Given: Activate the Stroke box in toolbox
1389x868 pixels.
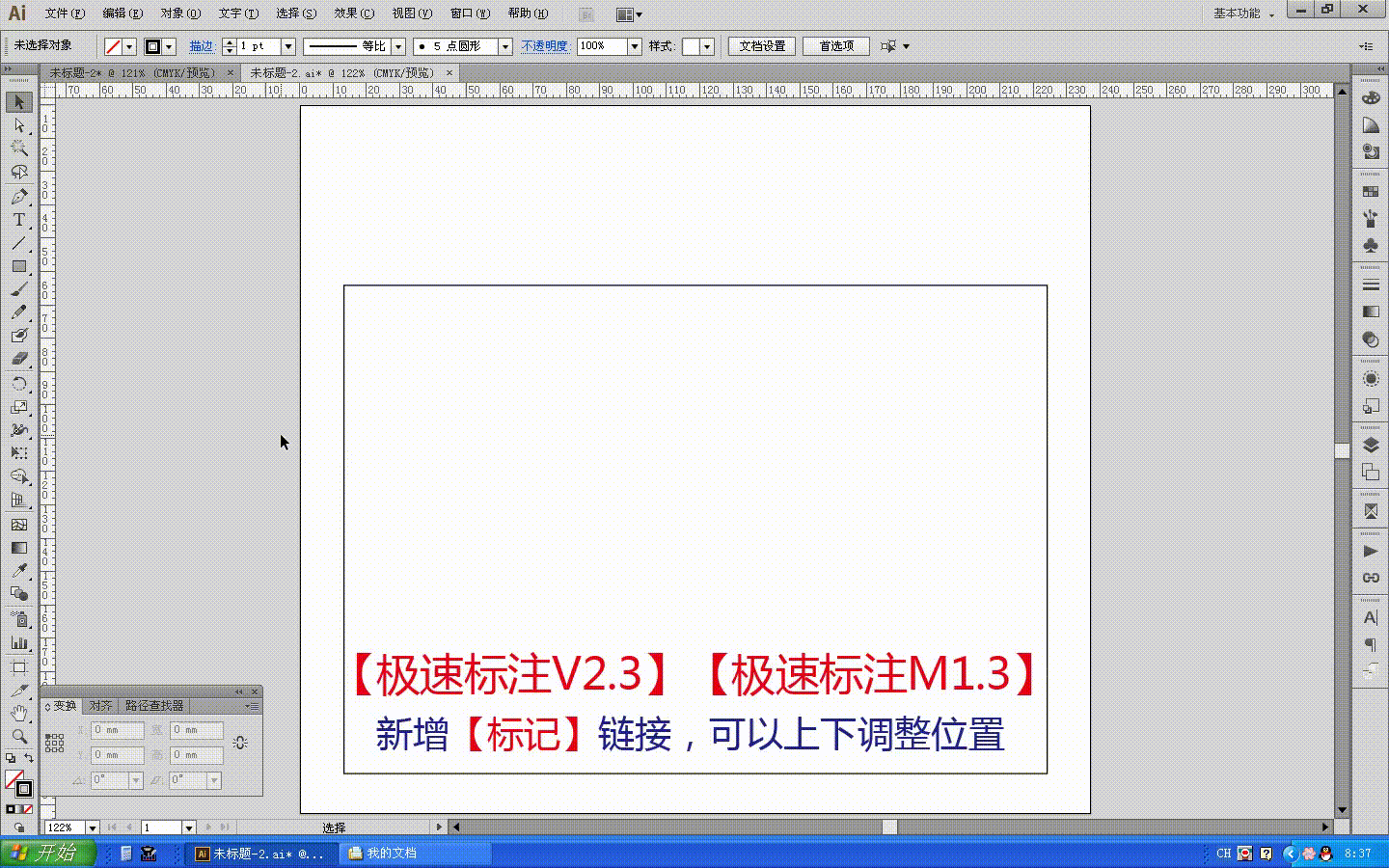Looking at the screenshot, I should coord(24,789).
